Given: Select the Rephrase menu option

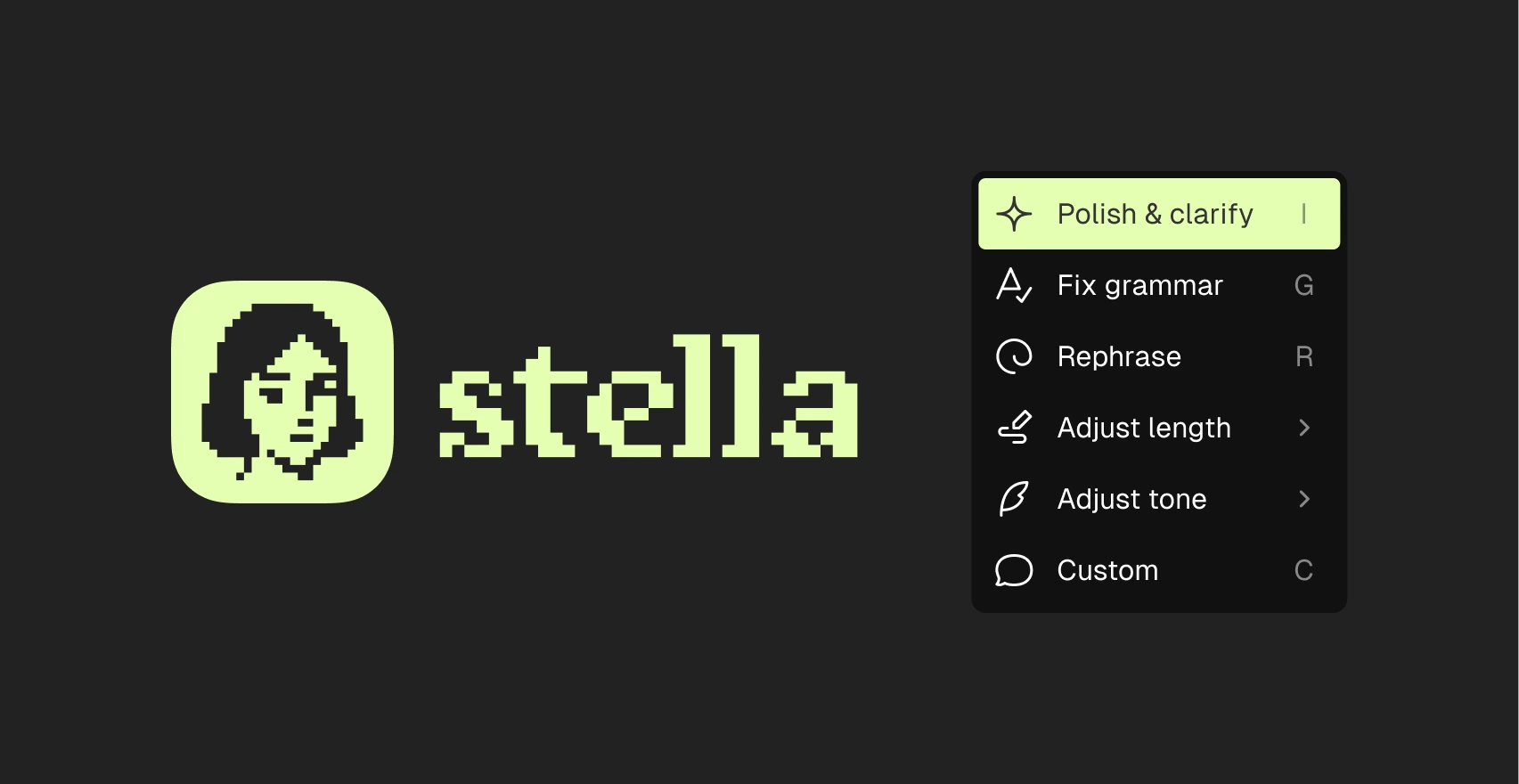Looking at the screenshot, I should pos(1119,356).
